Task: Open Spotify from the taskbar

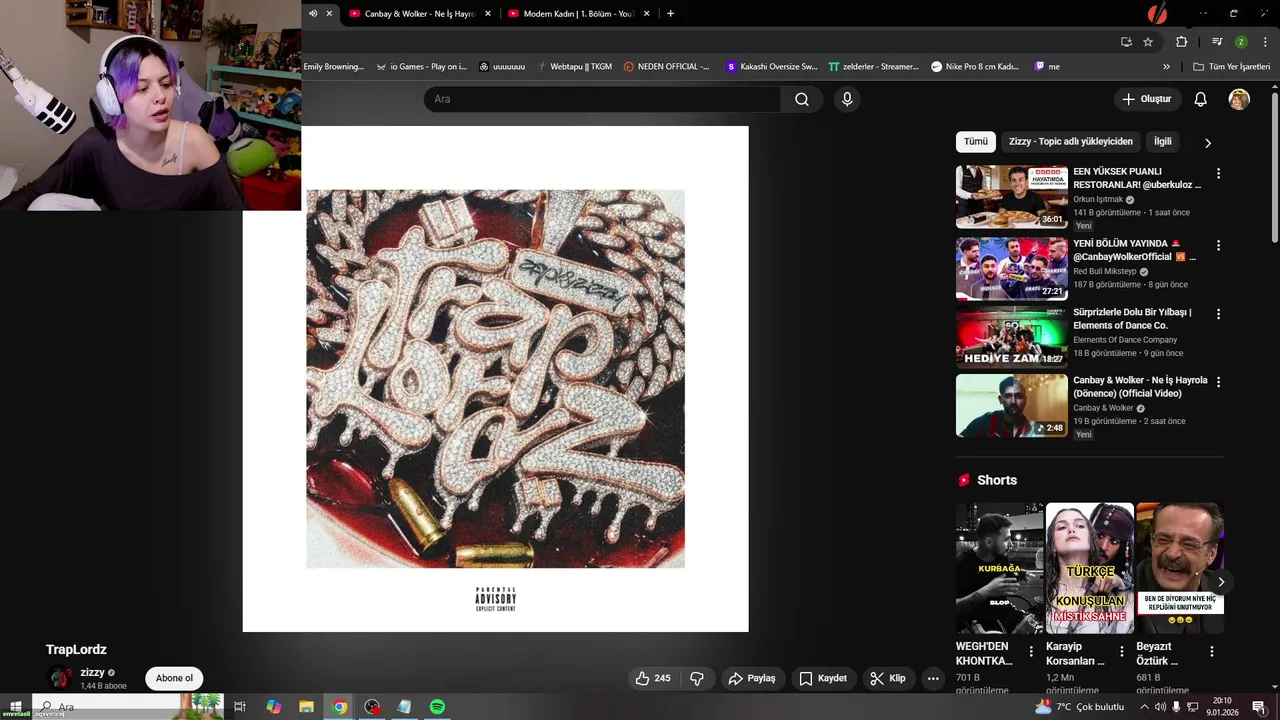Action: pyautogui.click(x=437, y=707)
